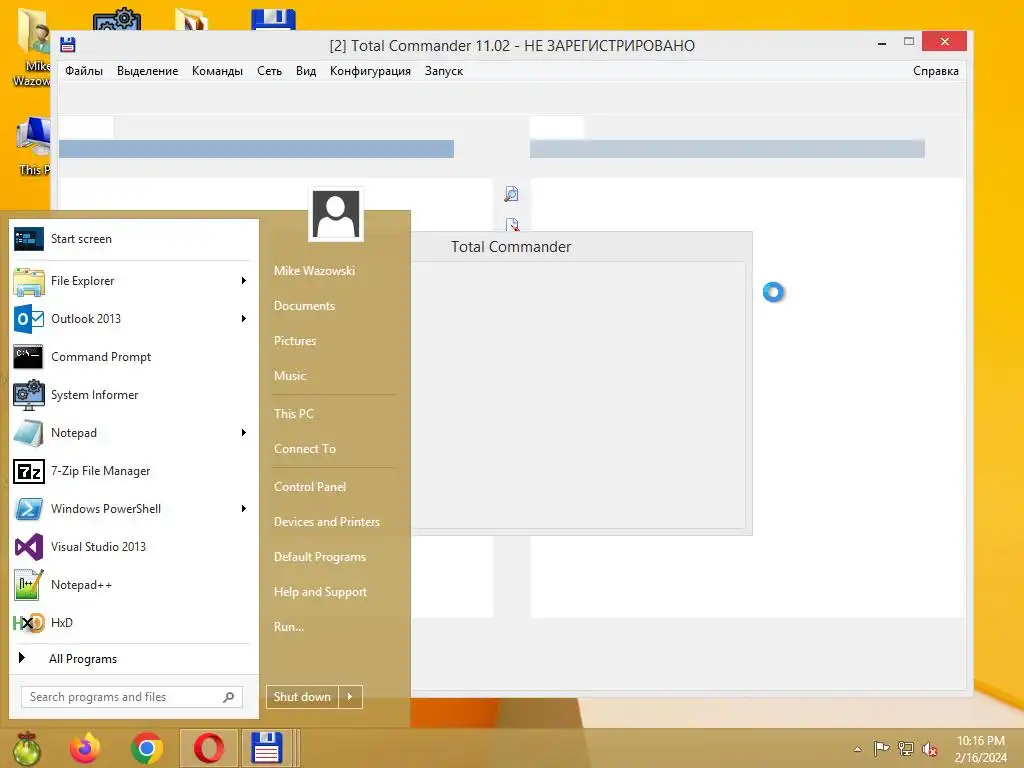
Task: Open Opera from the taskbar
Action: (x=208, y=748)
